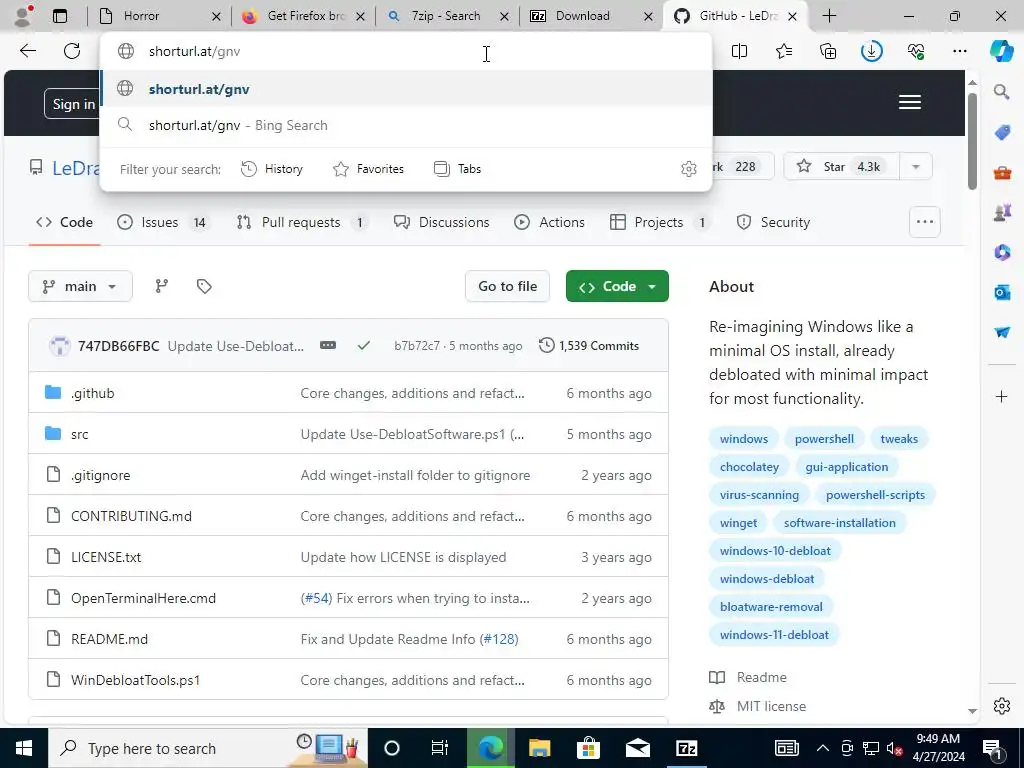Open Browser essentials heart icon

click(916, 51)
